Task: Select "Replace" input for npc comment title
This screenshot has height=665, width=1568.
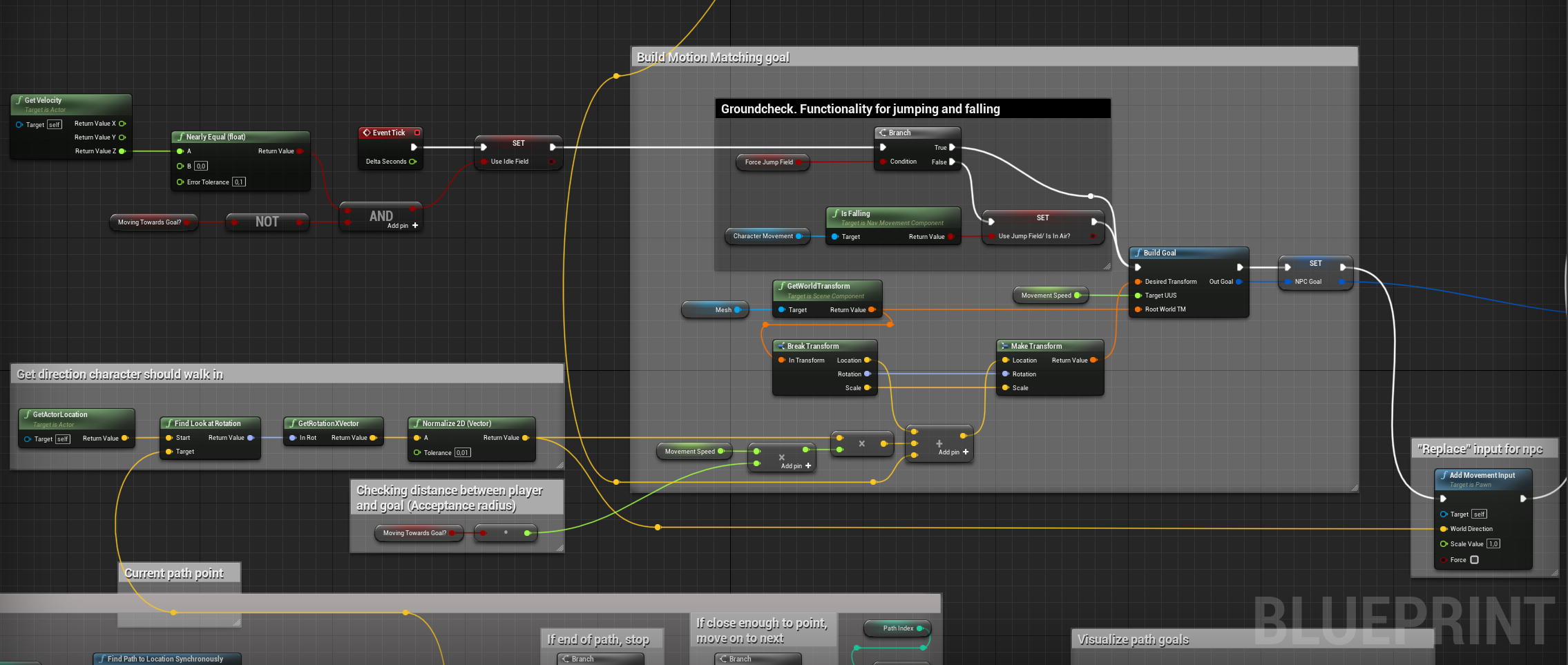Action: (1480, 449)
